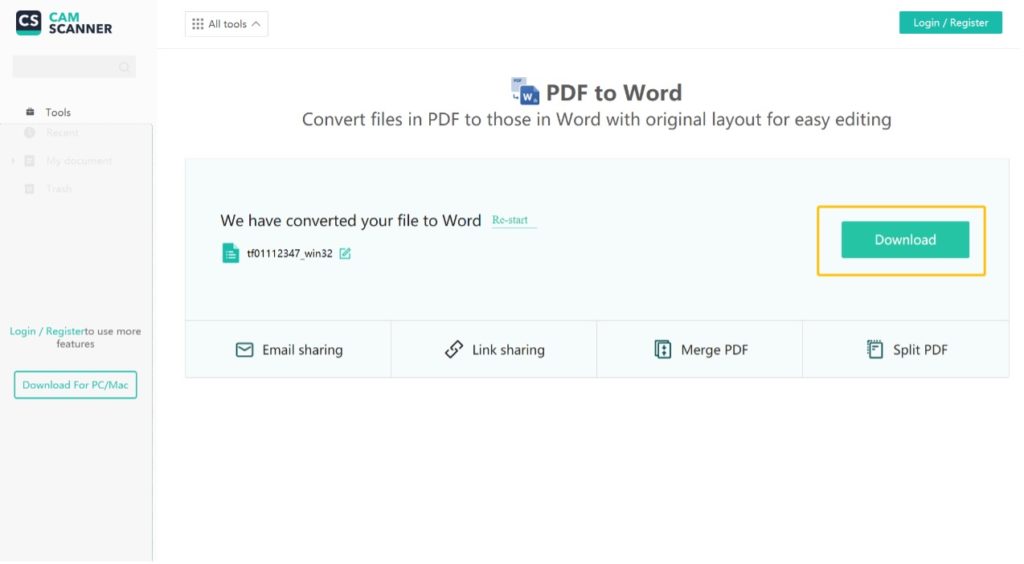1024x564 pixels.
Task: Click the search magnifier icon
Action: click(x=124, y=67)
